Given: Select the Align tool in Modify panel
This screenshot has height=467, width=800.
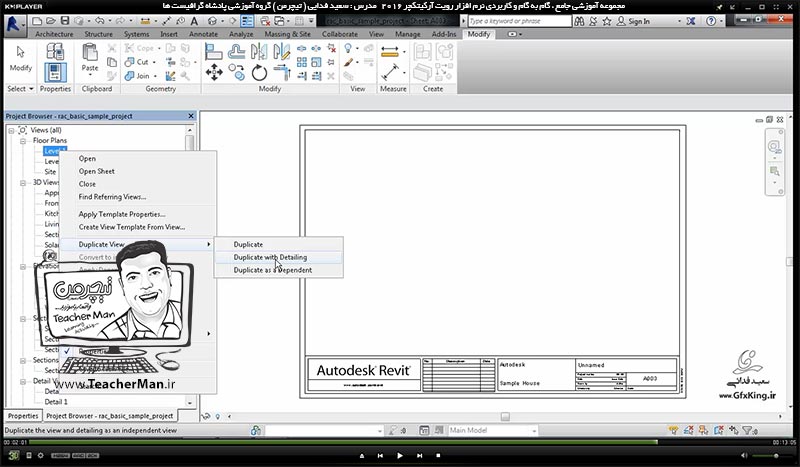Looking at the screenshot, I should pos(214,52).
